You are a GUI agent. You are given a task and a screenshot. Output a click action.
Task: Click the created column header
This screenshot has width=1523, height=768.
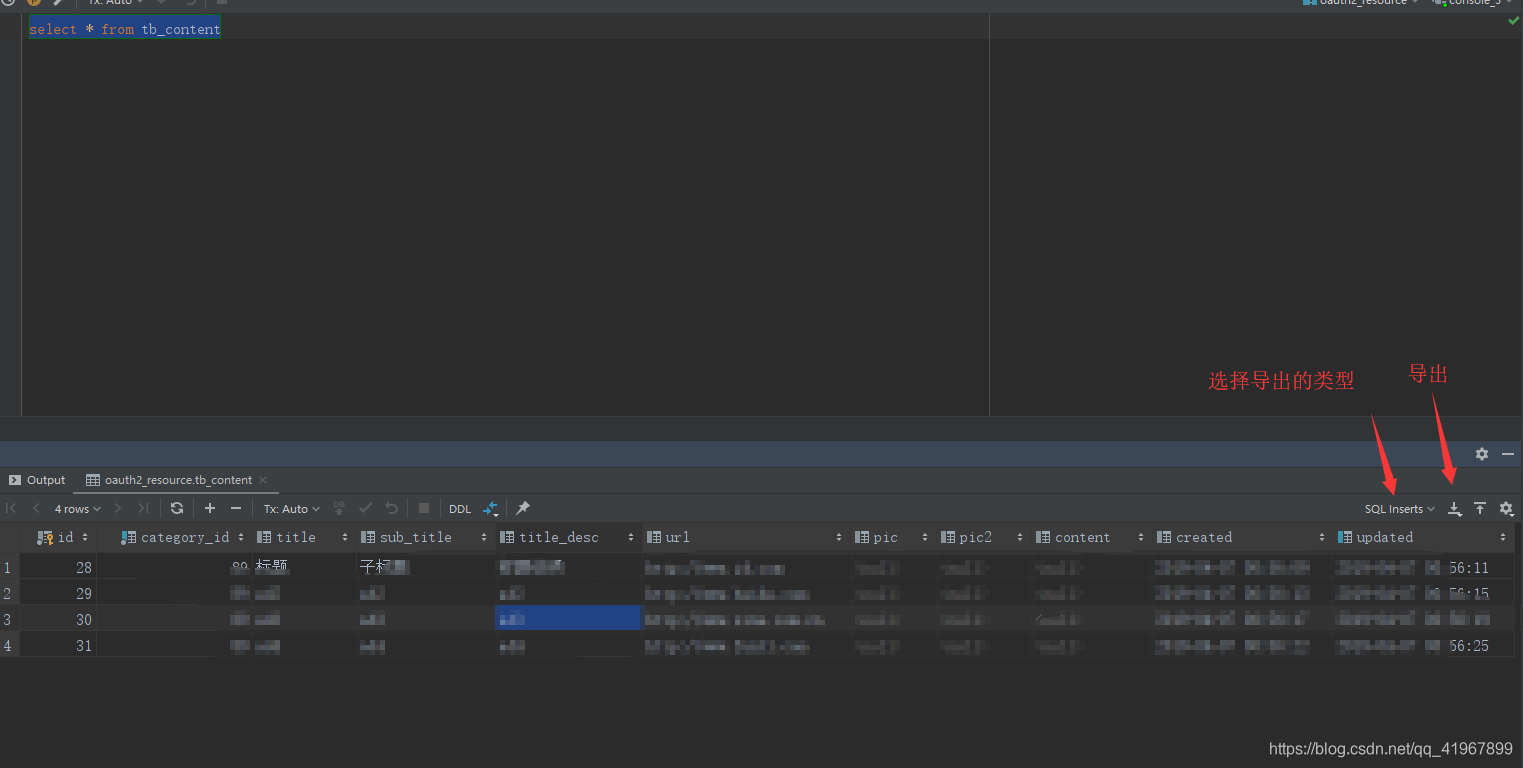pyautogui.click(x=1241, y=537)
